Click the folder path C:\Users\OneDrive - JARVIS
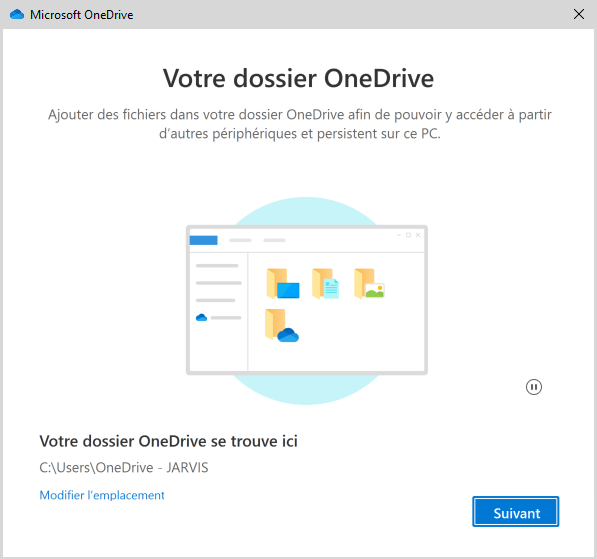597x559 pixels. 124,467
